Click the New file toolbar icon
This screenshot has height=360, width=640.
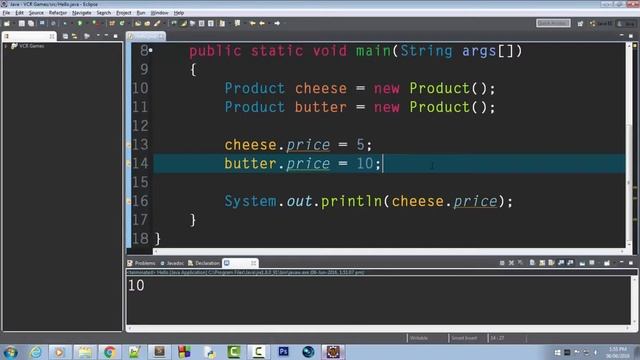(x=7, y=24)
